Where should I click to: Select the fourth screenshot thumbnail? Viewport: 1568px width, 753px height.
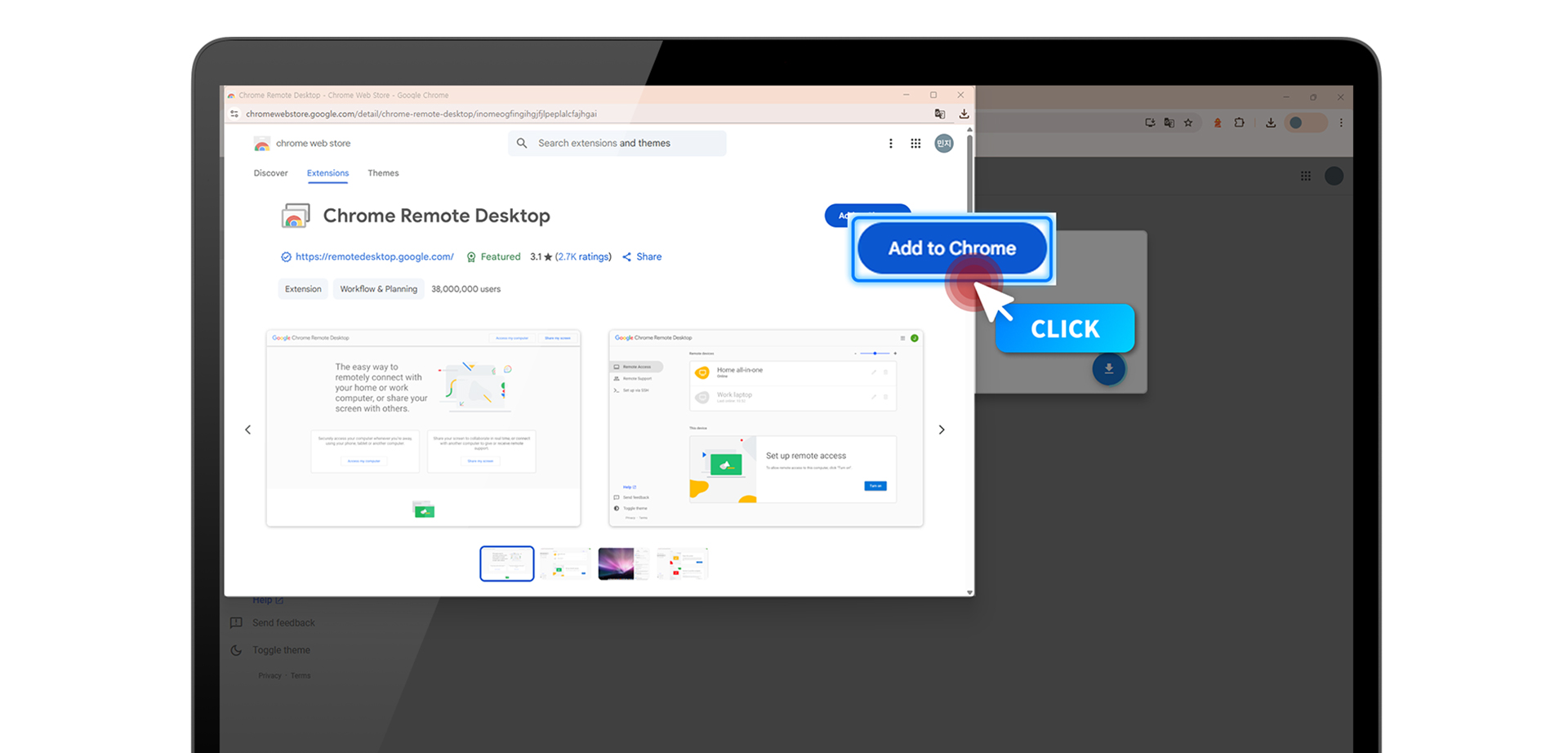[x=683, y=564]
